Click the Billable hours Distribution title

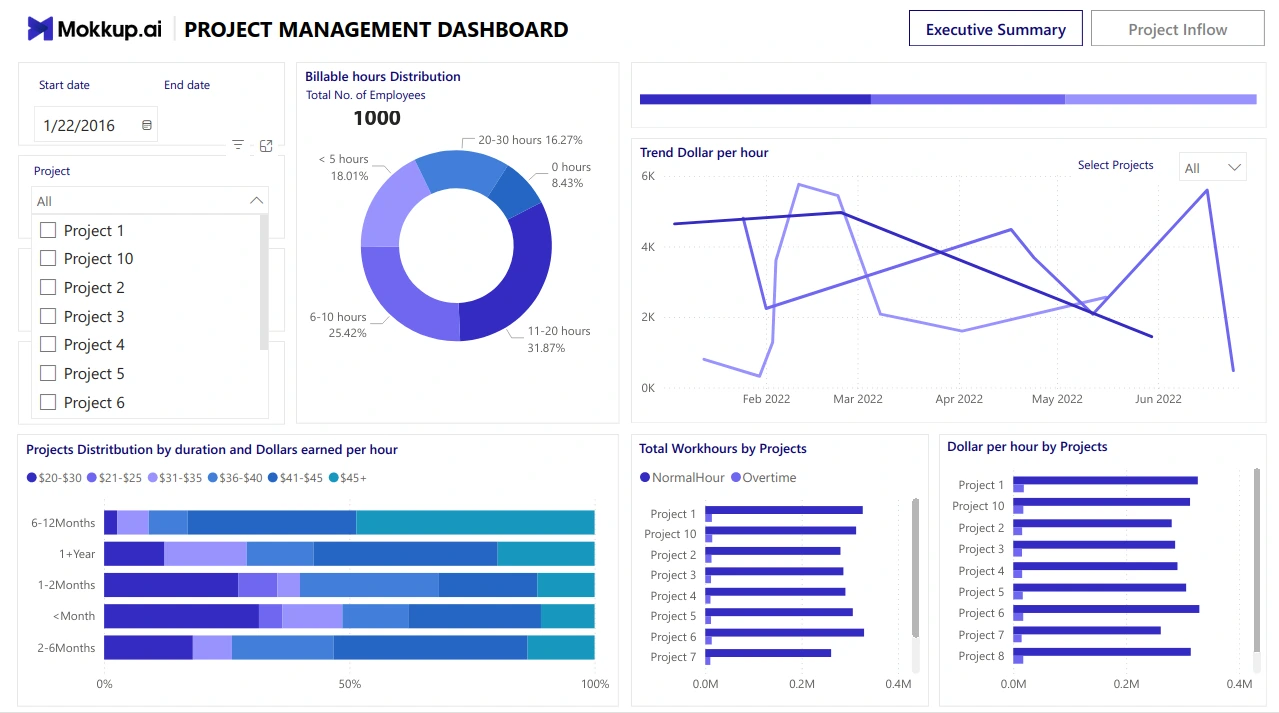[383, 76]
